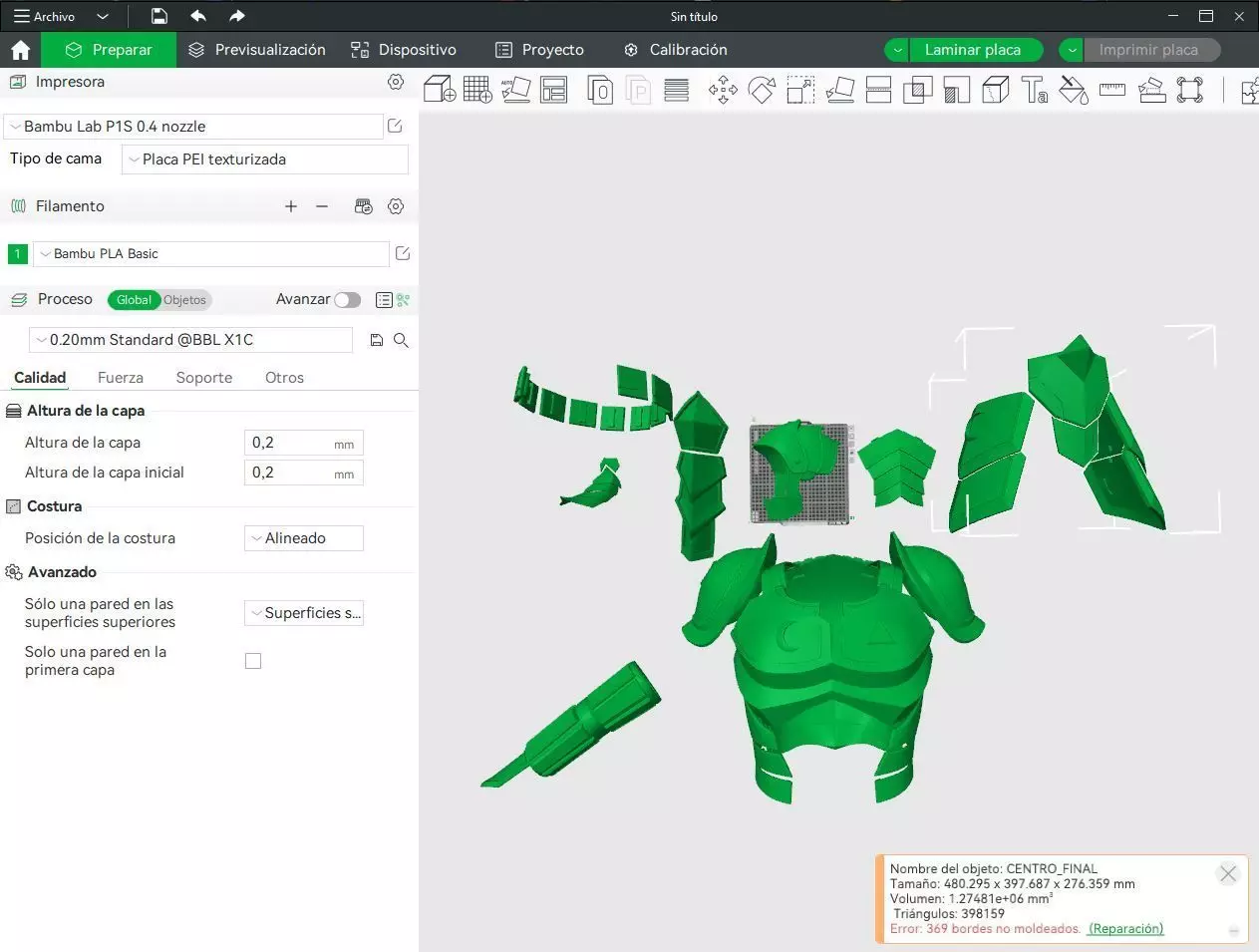The width and height of the screenshot is (1259, 952).
Task: Click the Split to objects icon
Action: 600,90
